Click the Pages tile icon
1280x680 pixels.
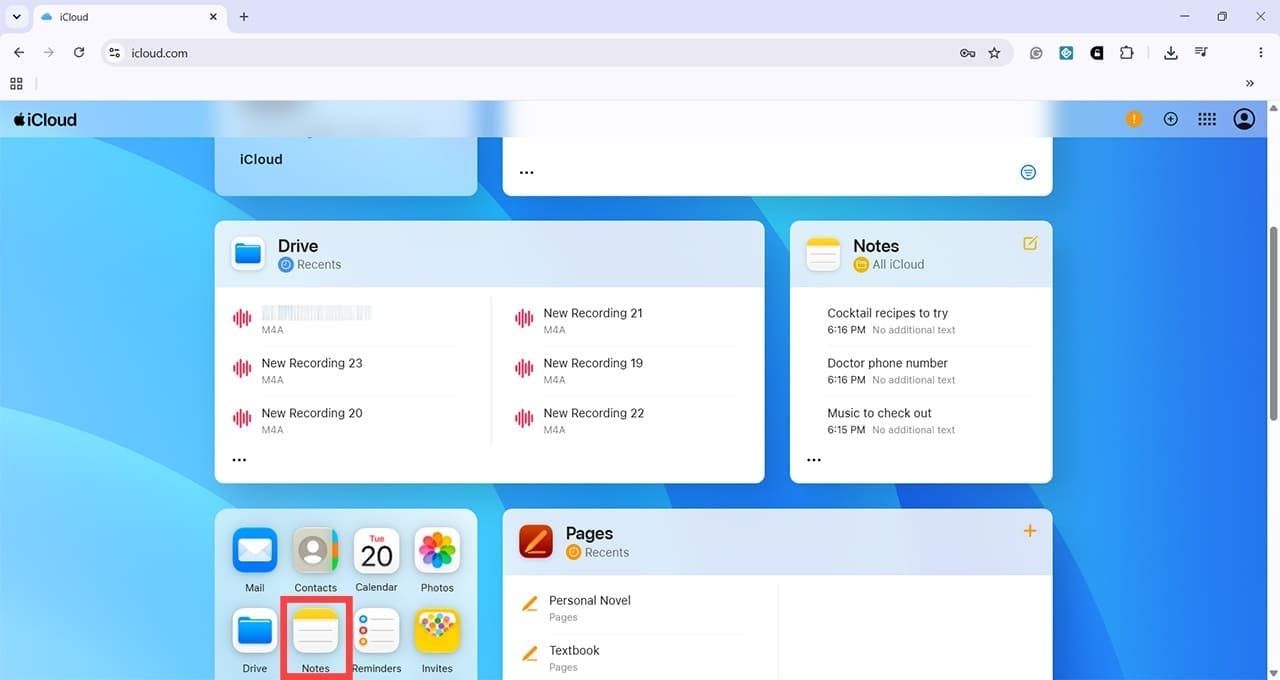pos(536,542)
